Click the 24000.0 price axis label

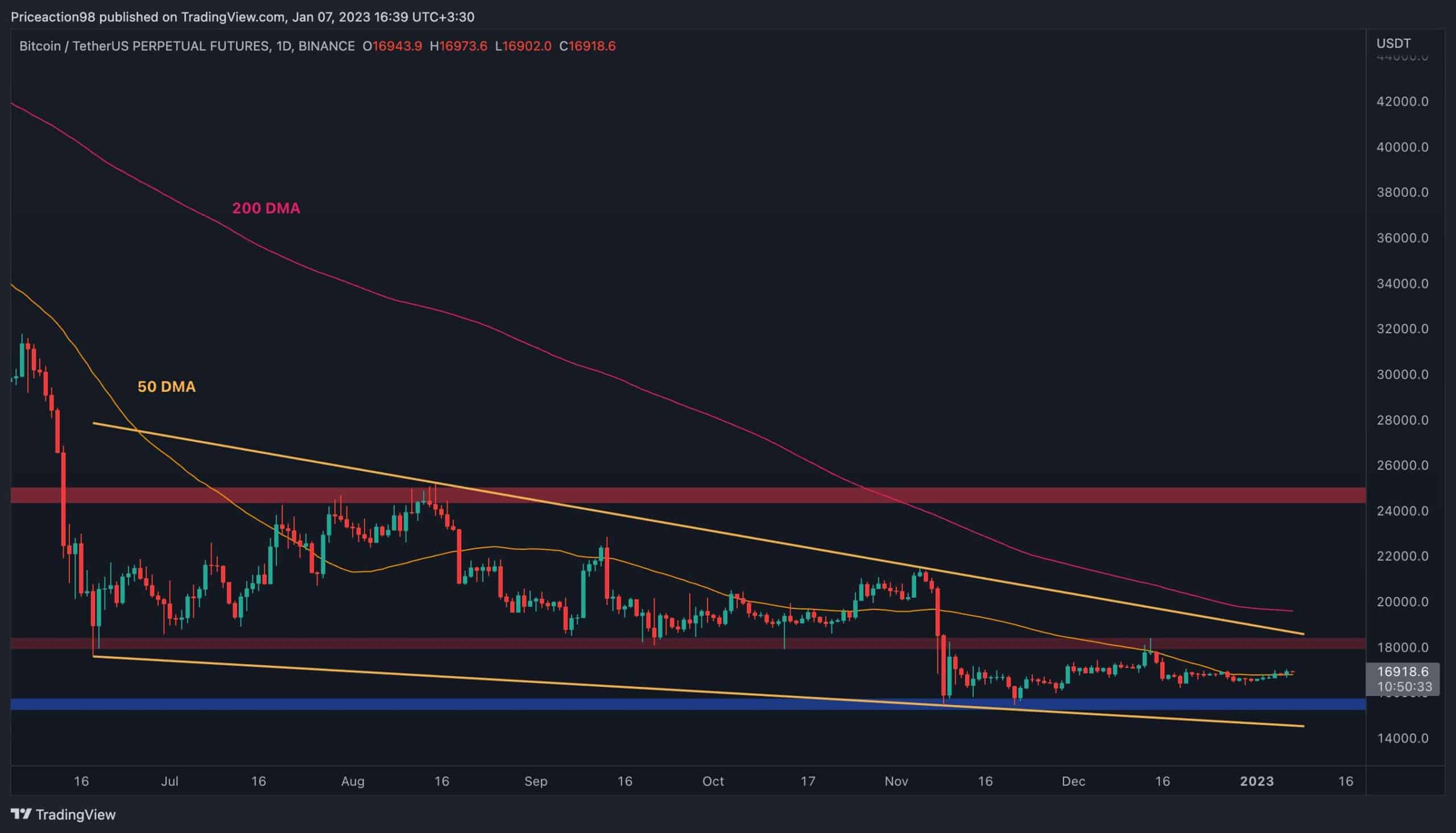(x=1402, y=511)
